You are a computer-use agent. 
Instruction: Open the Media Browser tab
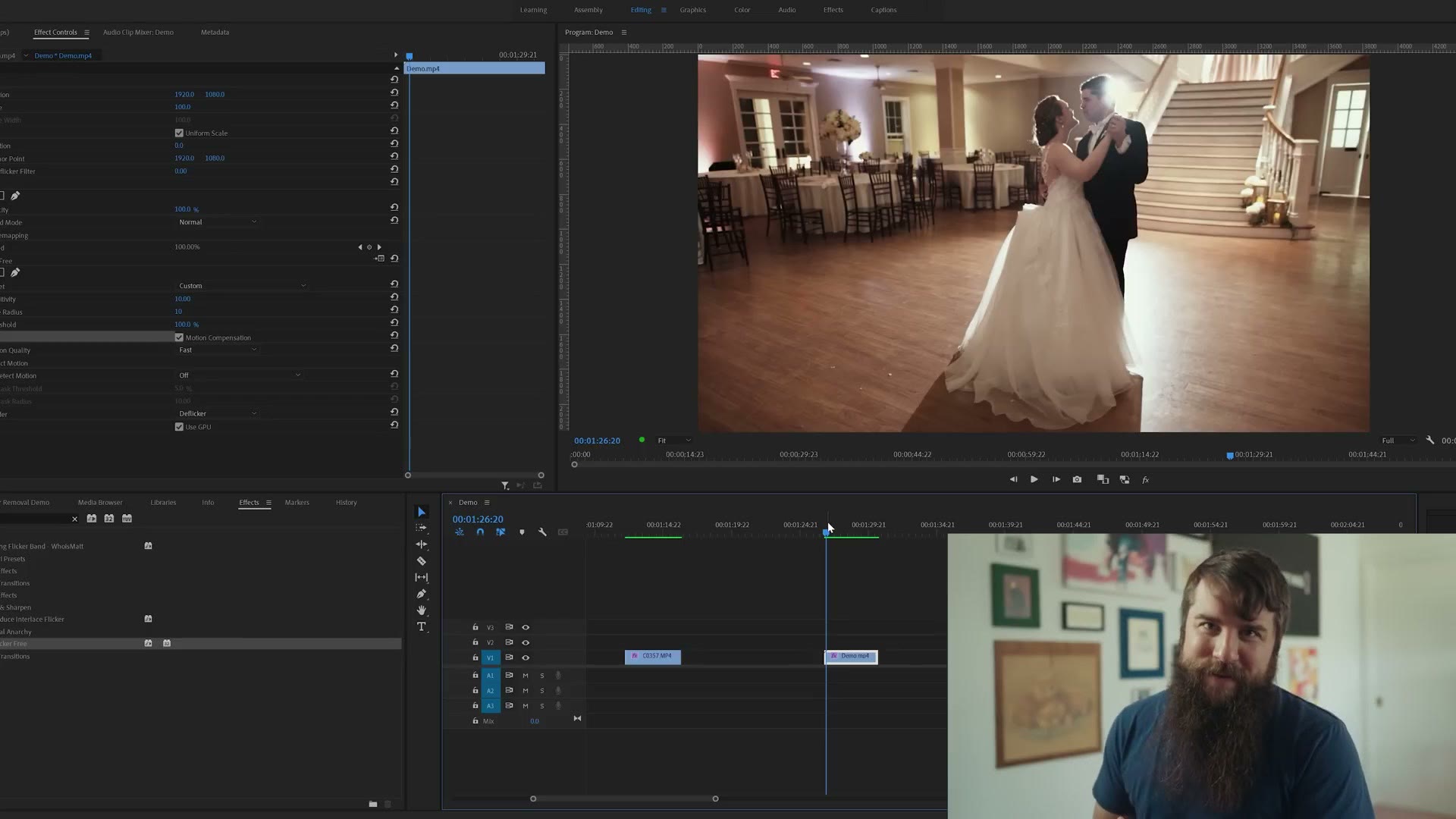[100, 502]
